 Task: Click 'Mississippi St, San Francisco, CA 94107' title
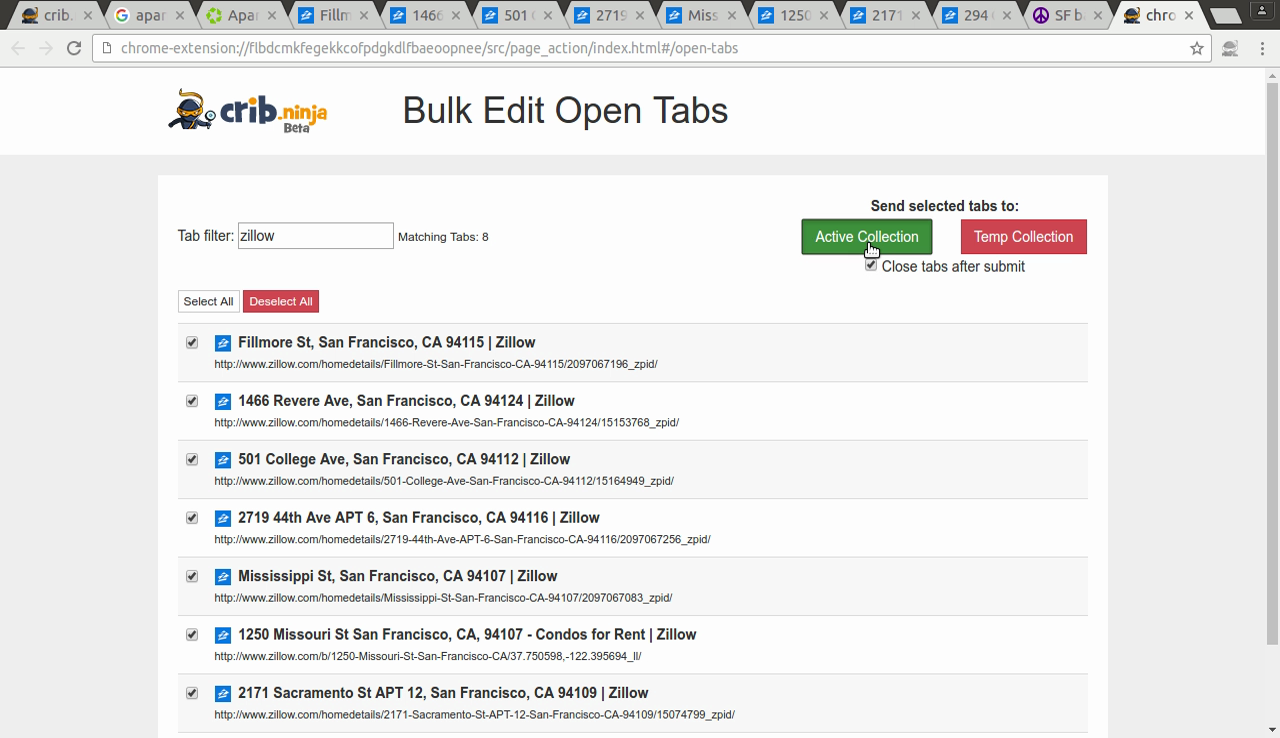click(x=397, y=576)
